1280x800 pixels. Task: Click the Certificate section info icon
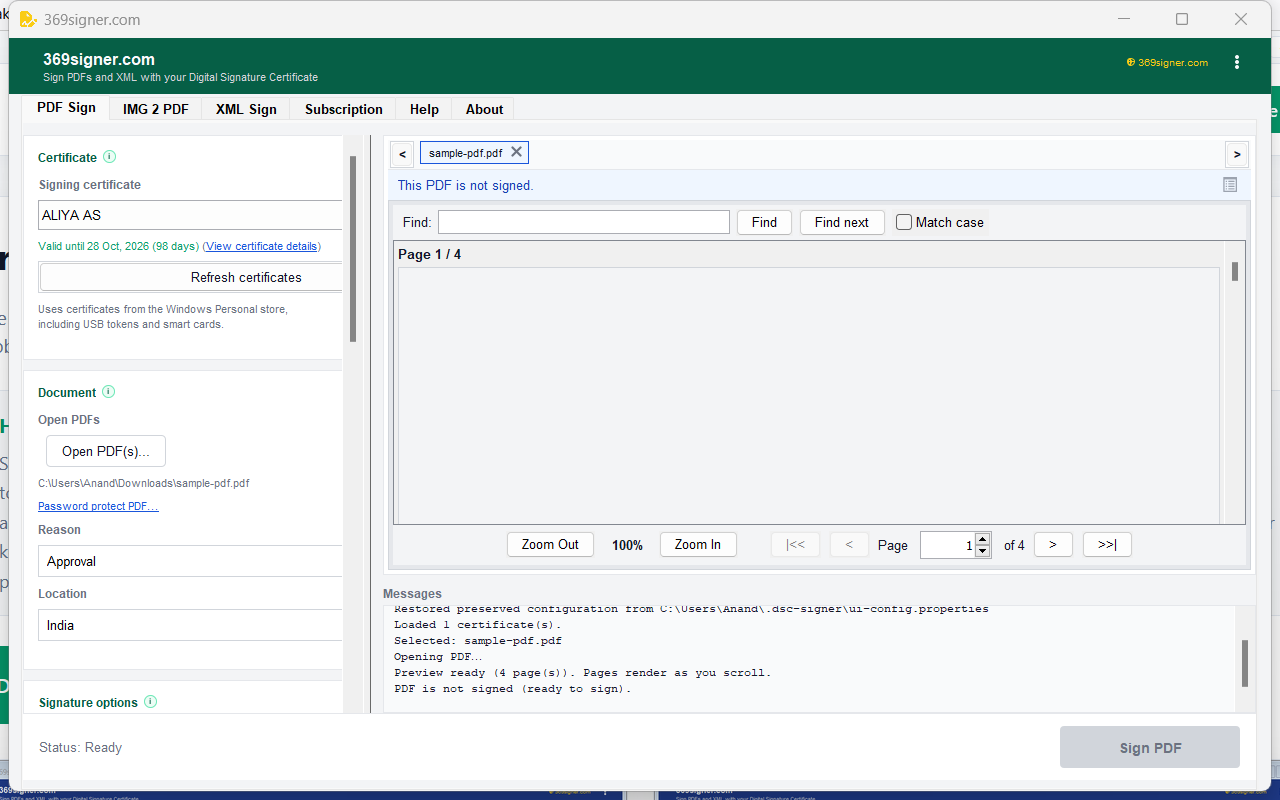point(110,157)
